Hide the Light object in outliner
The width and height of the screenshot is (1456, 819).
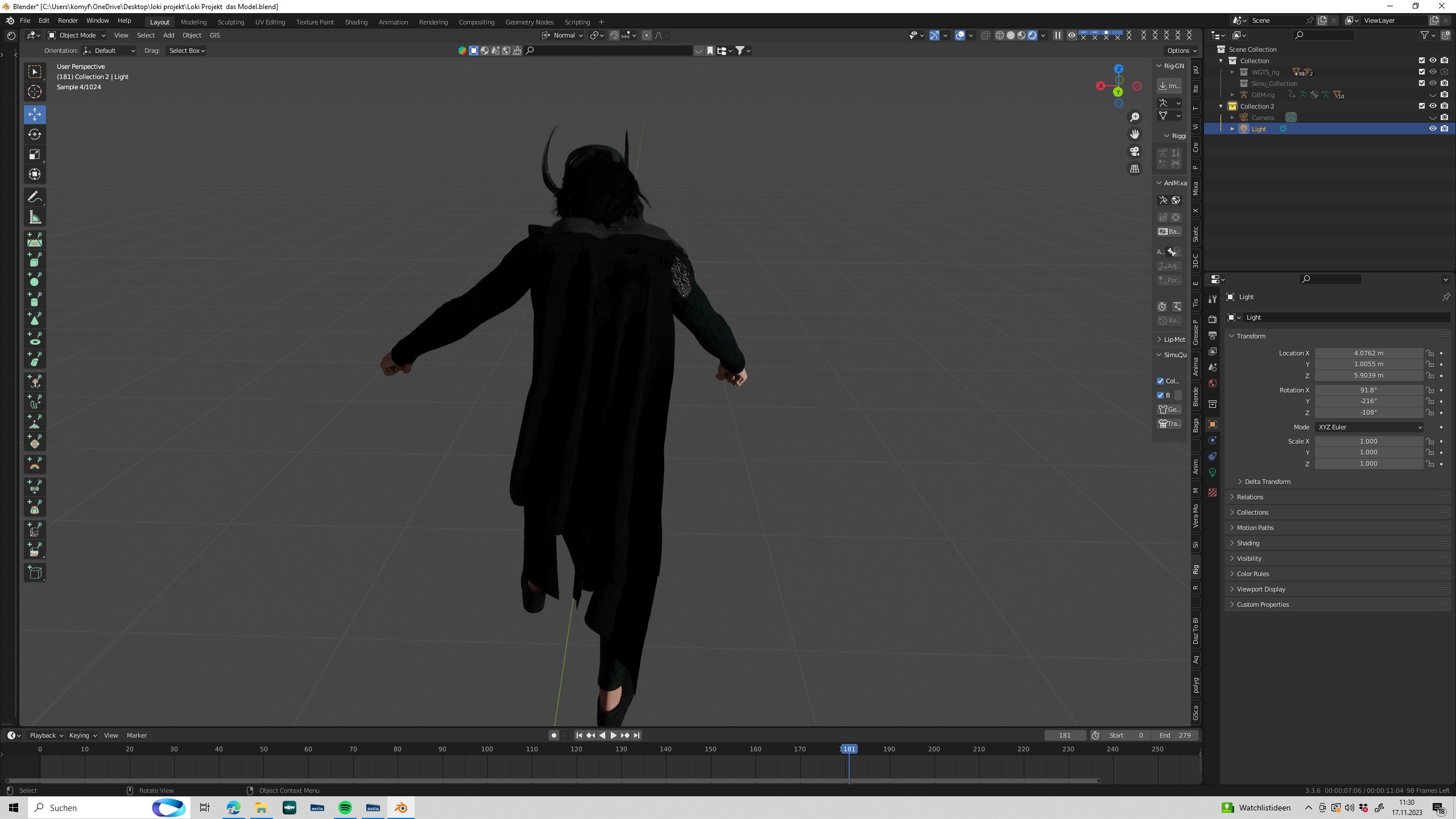point(1433,129)
